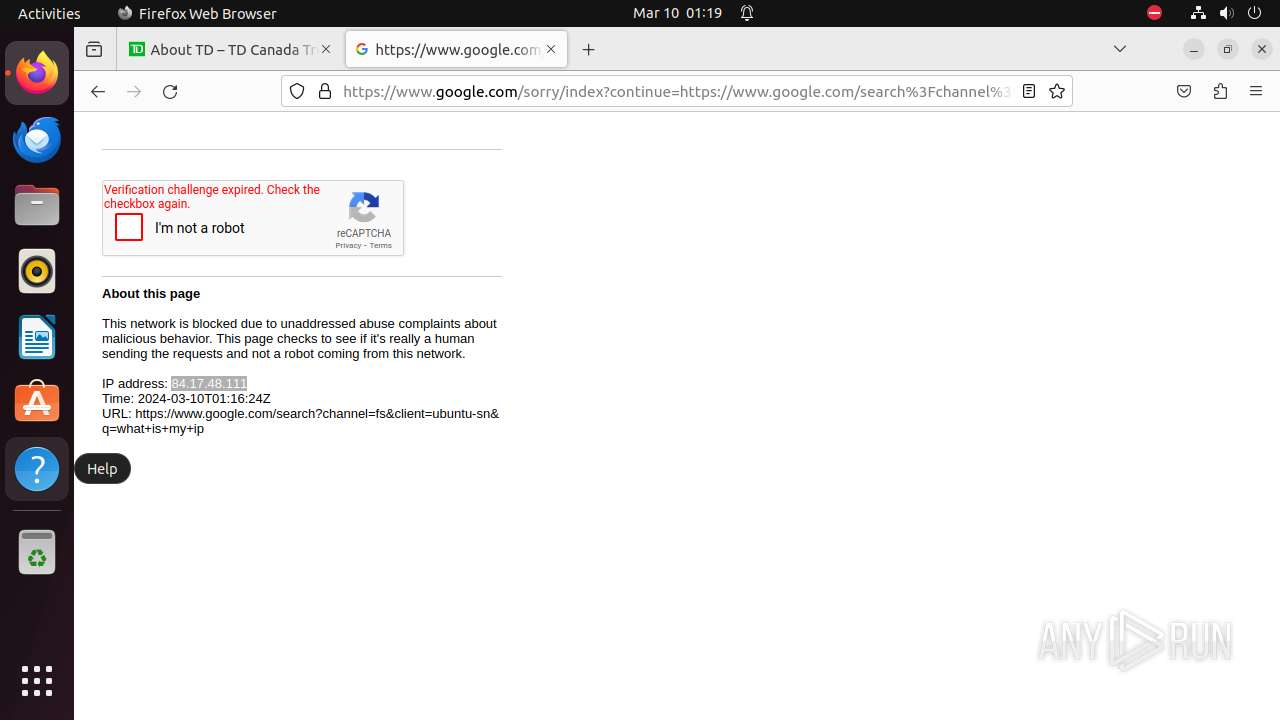Reload the current page
Image resolution: width=1280 pixels, height=720 pixels.
pos(170,91)
